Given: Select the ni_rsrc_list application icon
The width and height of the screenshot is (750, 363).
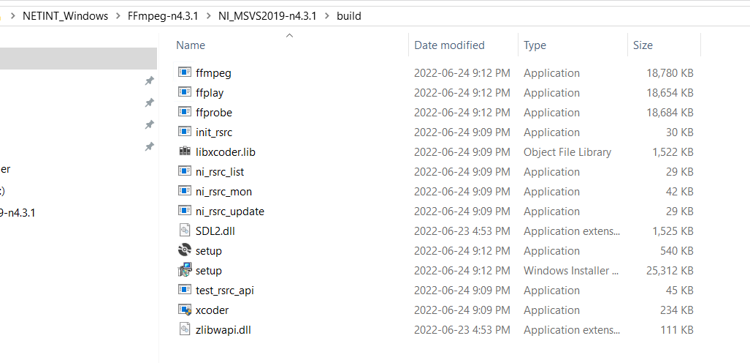Looking at the screenshot, I should coord(185,171).
